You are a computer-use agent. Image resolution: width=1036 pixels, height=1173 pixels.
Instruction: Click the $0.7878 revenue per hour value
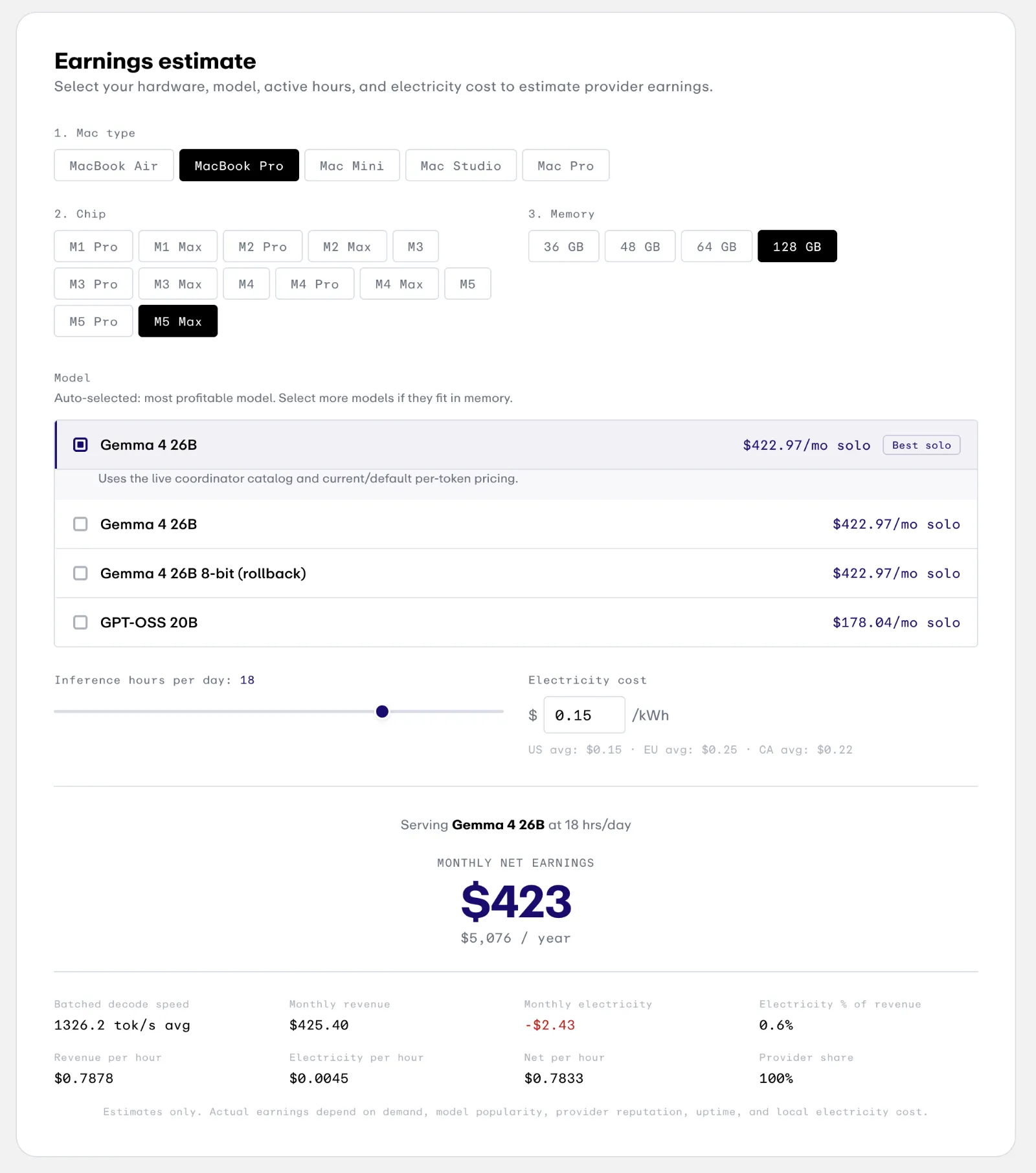point(84,1078)
